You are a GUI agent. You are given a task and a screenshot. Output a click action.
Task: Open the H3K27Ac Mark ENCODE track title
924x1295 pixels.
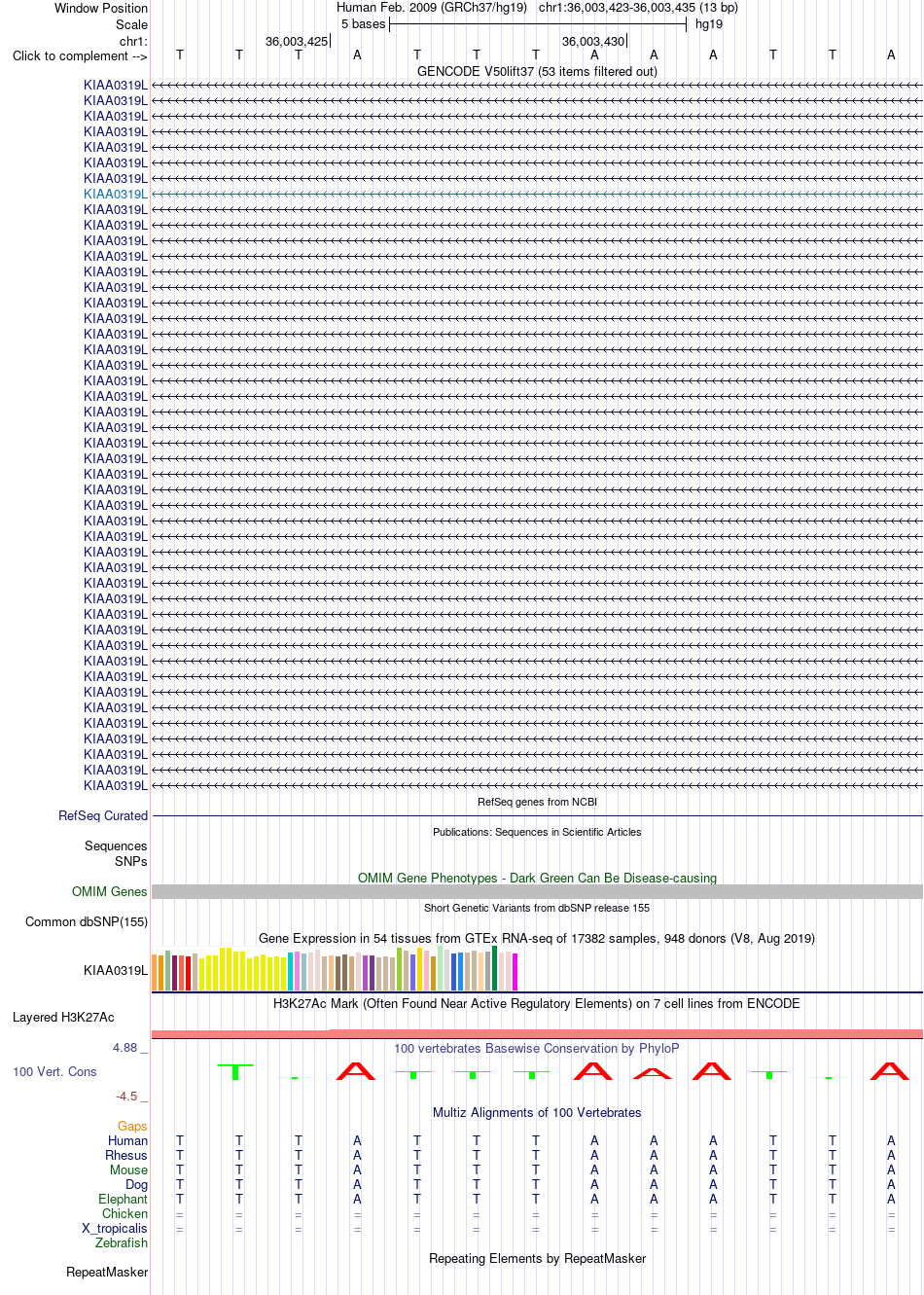[x=537, y=1003]
